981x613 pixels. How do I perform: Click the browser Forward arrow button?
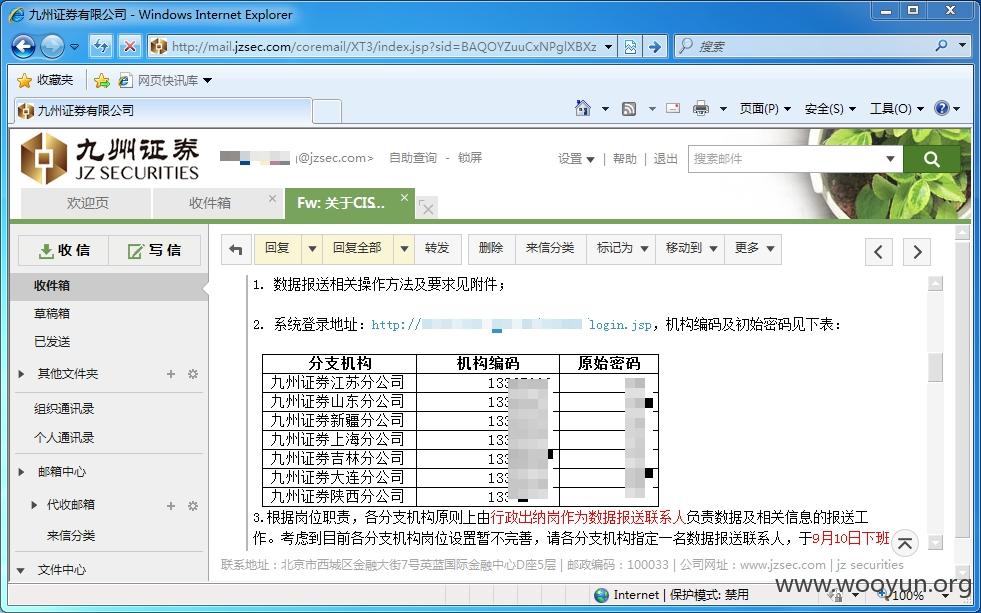coord(52,46)
